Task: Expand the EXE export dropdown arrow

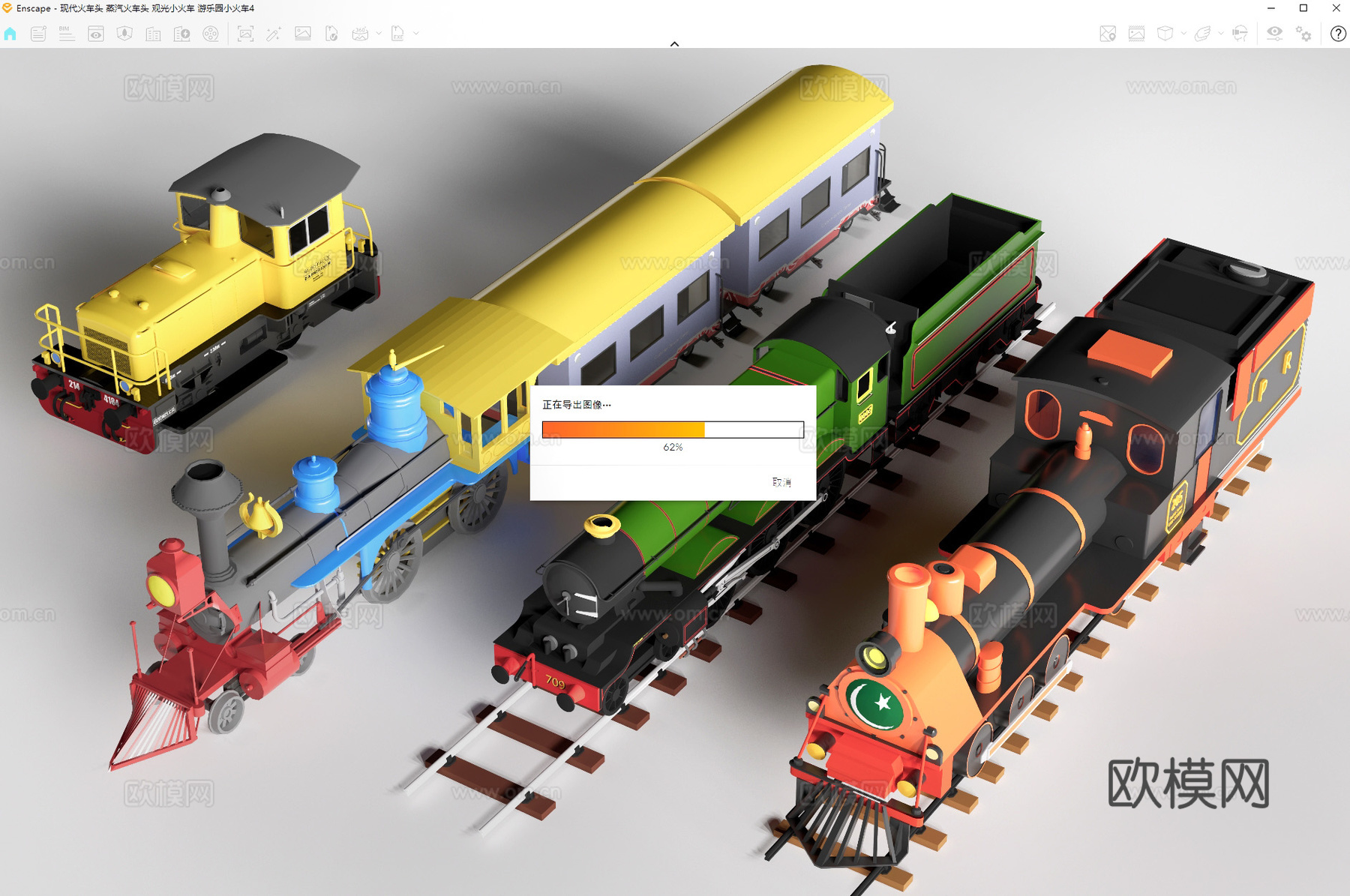Action: (416, 34)
